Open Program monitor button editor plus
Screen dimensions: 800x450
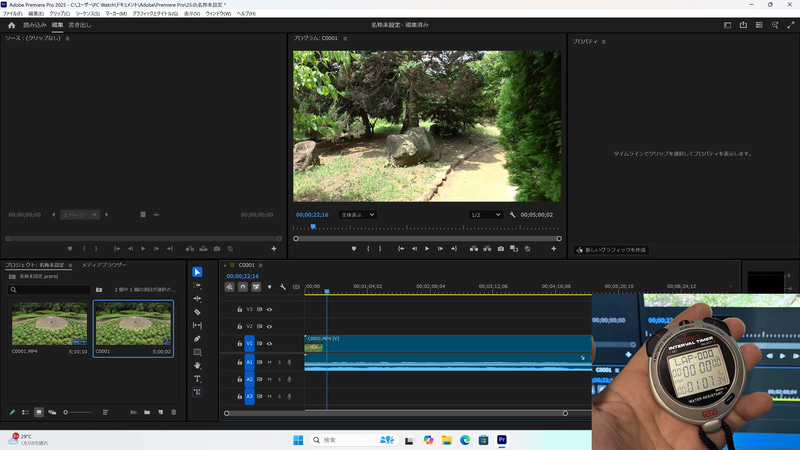point(554,248)
